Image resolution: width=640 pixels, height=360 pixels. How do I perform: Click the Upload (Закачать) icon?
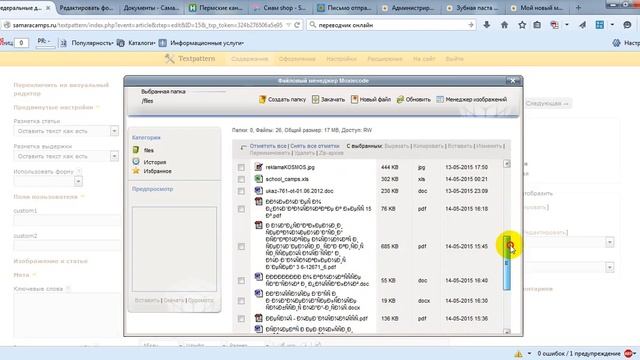tap(316, 99)
